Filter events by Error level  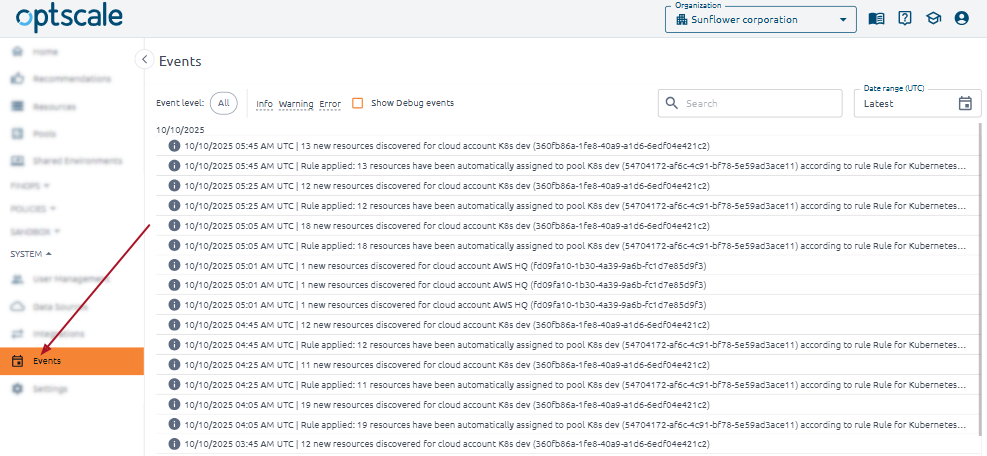pyautogui.click(x=330, y=104)
